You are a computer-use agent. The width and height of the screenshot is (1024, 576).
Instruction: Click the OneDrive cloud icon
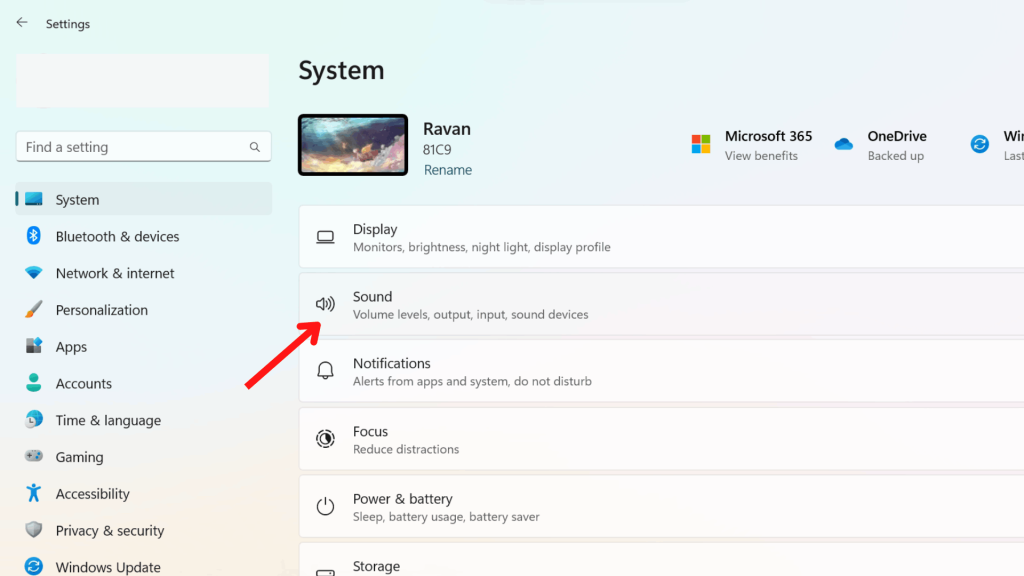[x=844, y=144]
